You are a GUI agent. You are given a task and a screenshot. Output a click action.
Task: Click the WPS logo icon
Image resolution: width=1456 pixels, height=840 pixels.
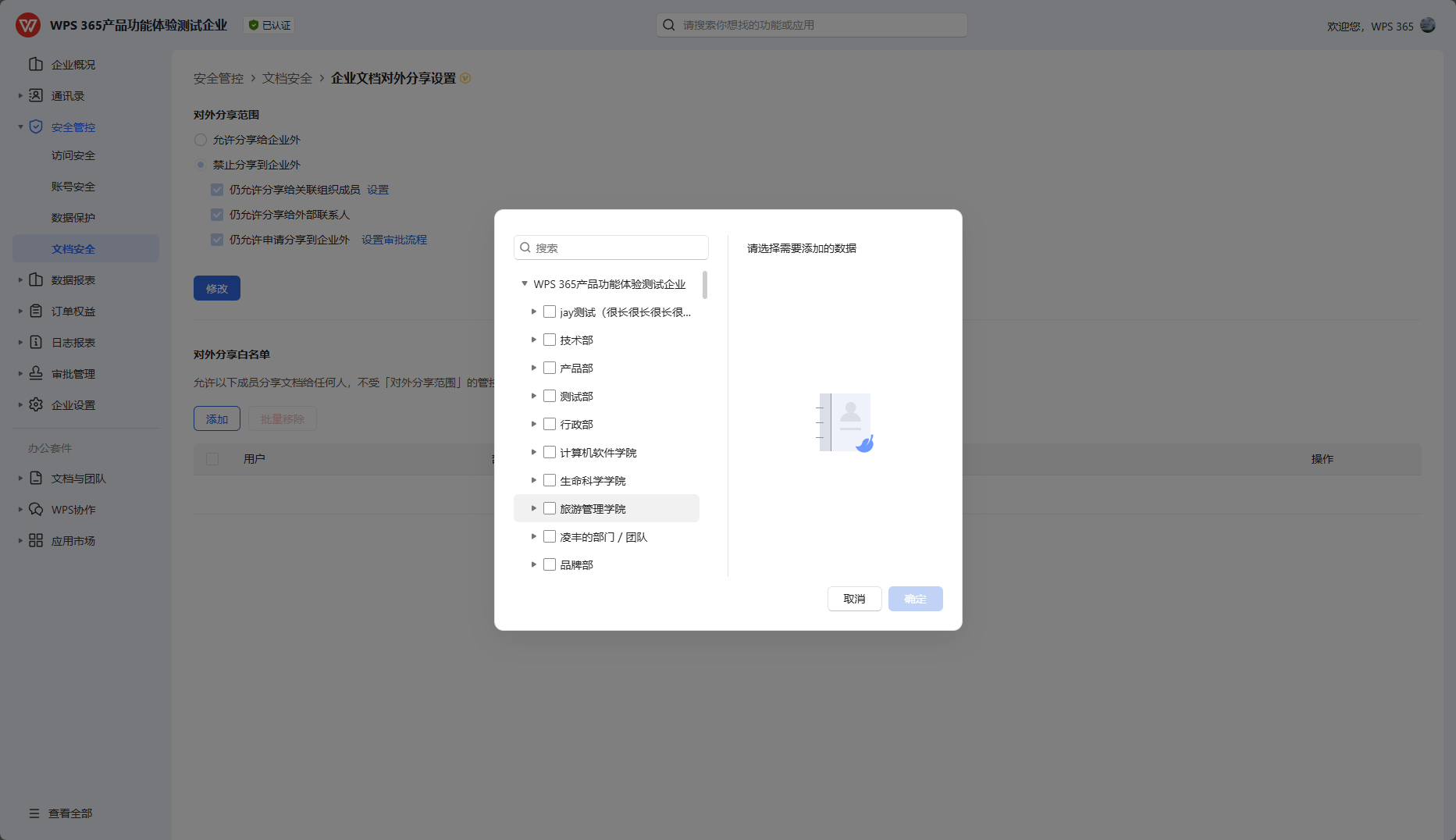coord(28,25)
